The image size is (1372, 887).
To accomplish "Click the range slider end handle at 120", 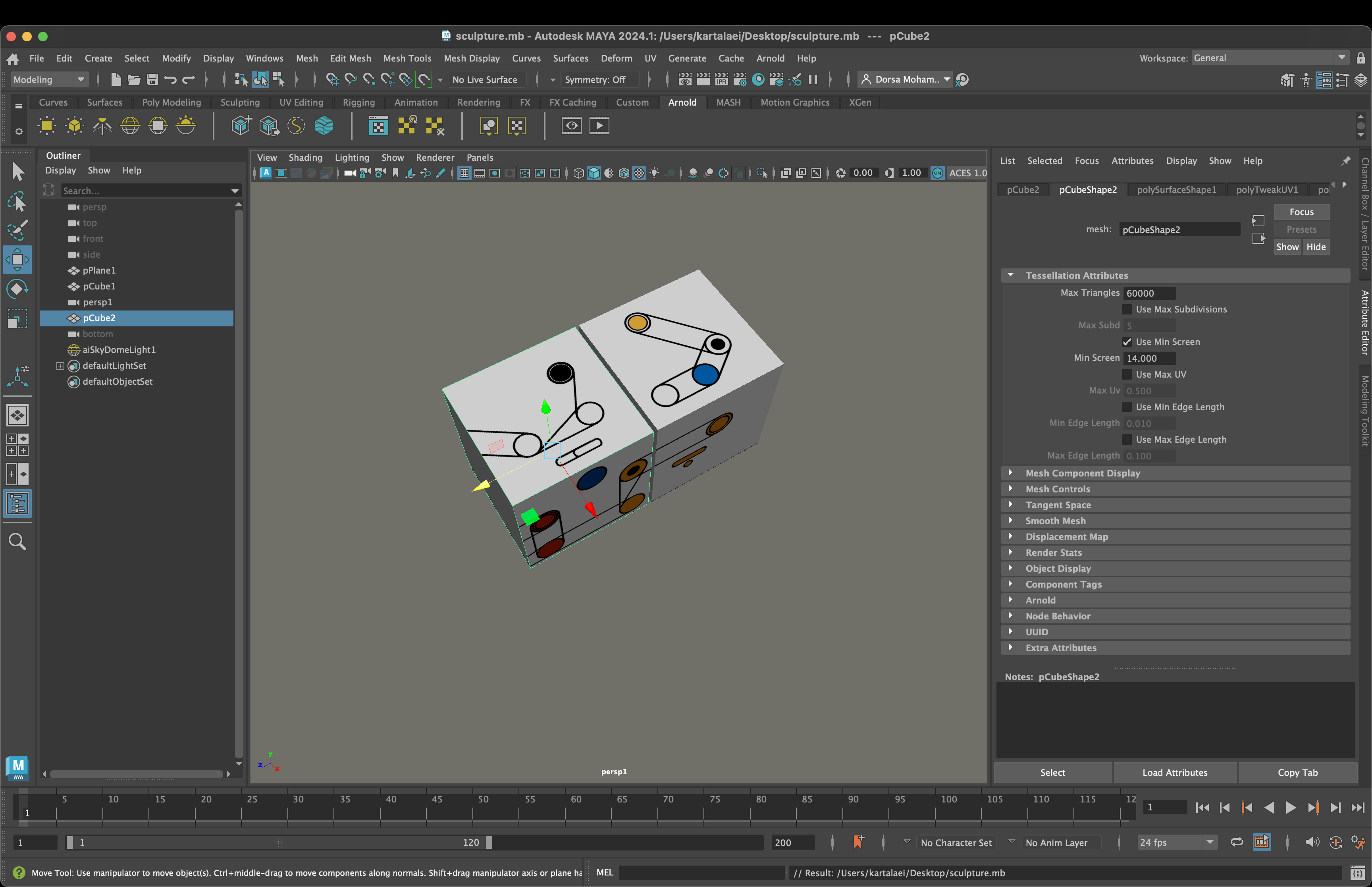I will [x=489, y=842].
